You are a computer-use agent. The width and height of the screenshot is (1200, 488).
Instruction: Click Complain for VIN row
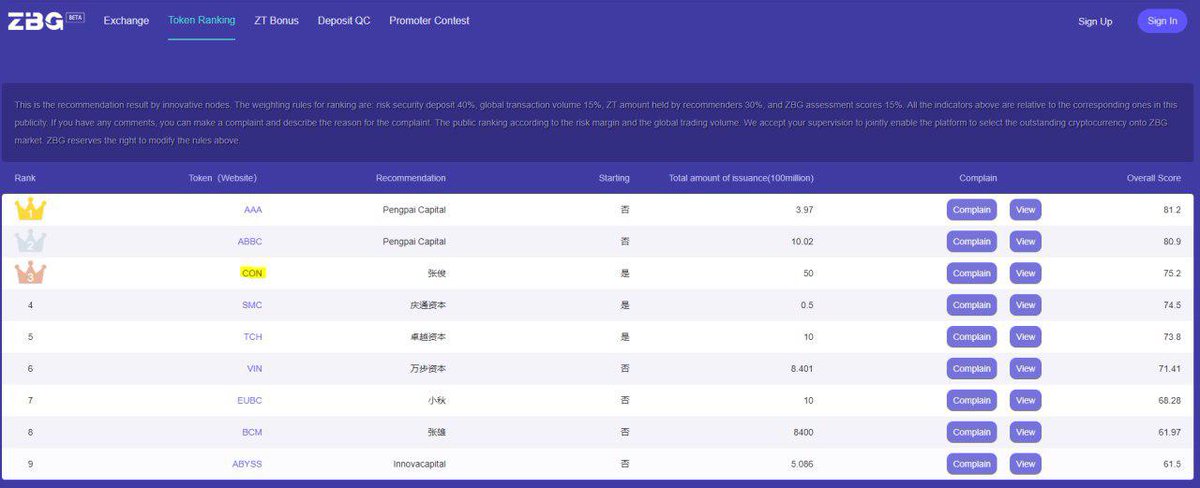(972, 369)
